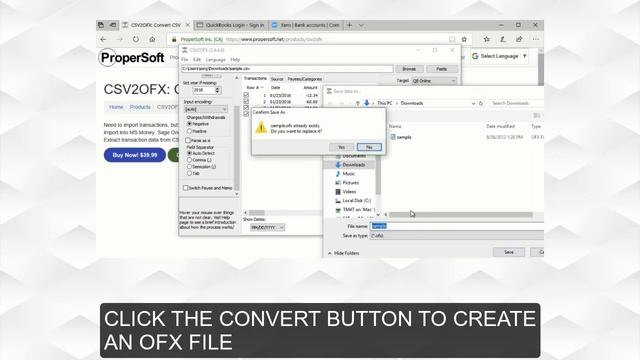Open the Target dropdown
This screenshot has height=360, width=640.
(x=434, y=81)
